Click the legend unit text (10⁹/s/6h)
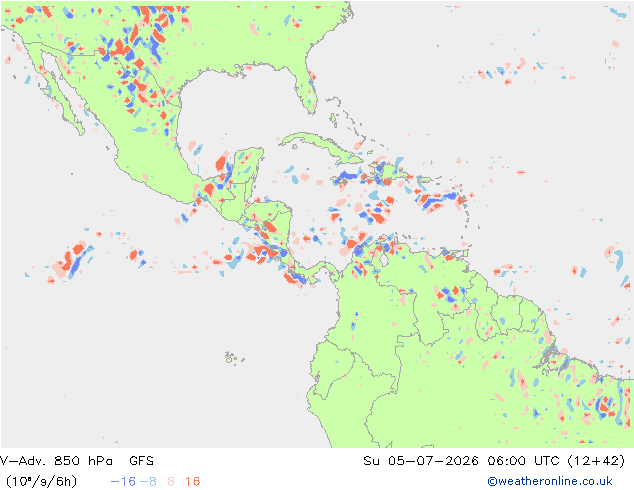Viewport: 634px width, 490px height. pos(41,482)
